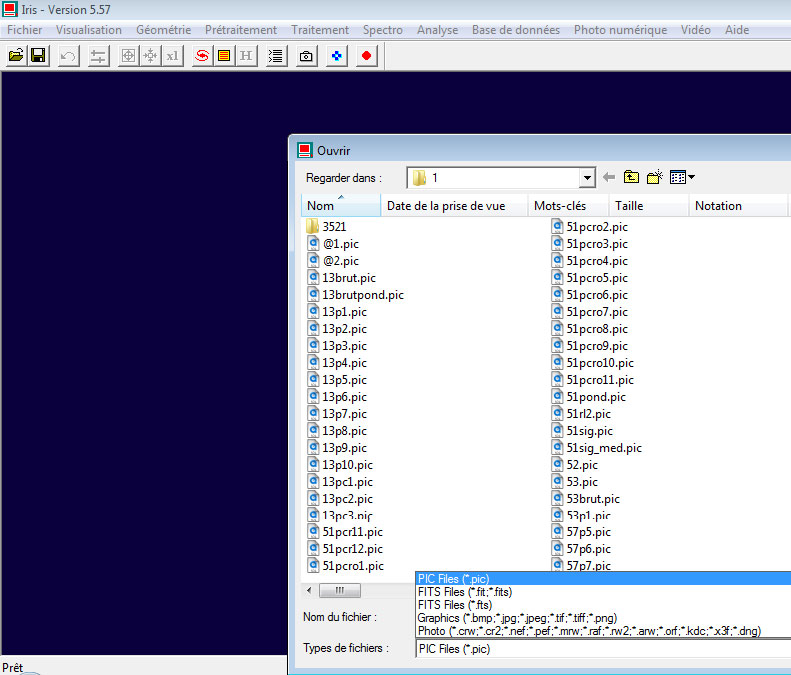Viewport: 791px width, 675px height.
Task: Select file 13p10.pic
Action: click(x=341, y=465)
